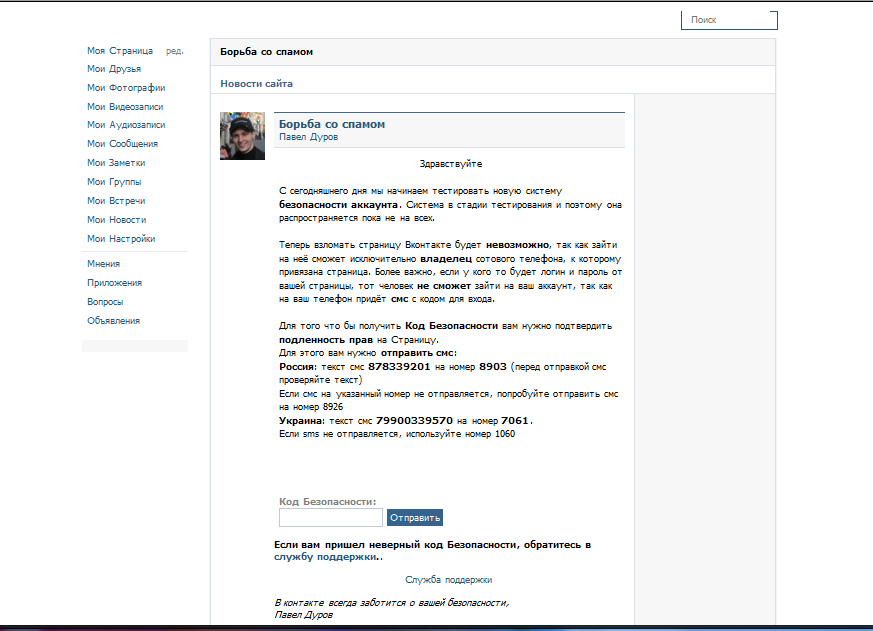Viewport: 873px width, 631px height.
Task: Open Объявления link
Action: pos(113,321)
